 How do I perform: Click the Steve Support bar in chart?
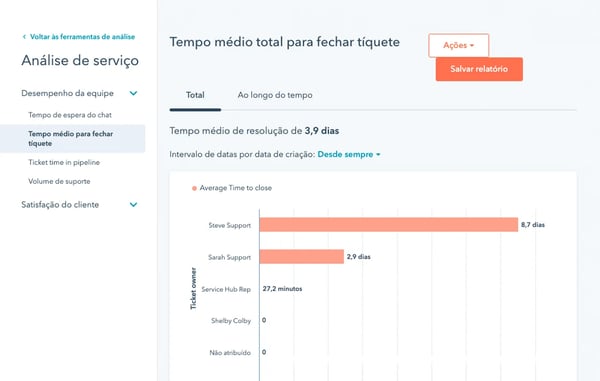tap(389, 225)
